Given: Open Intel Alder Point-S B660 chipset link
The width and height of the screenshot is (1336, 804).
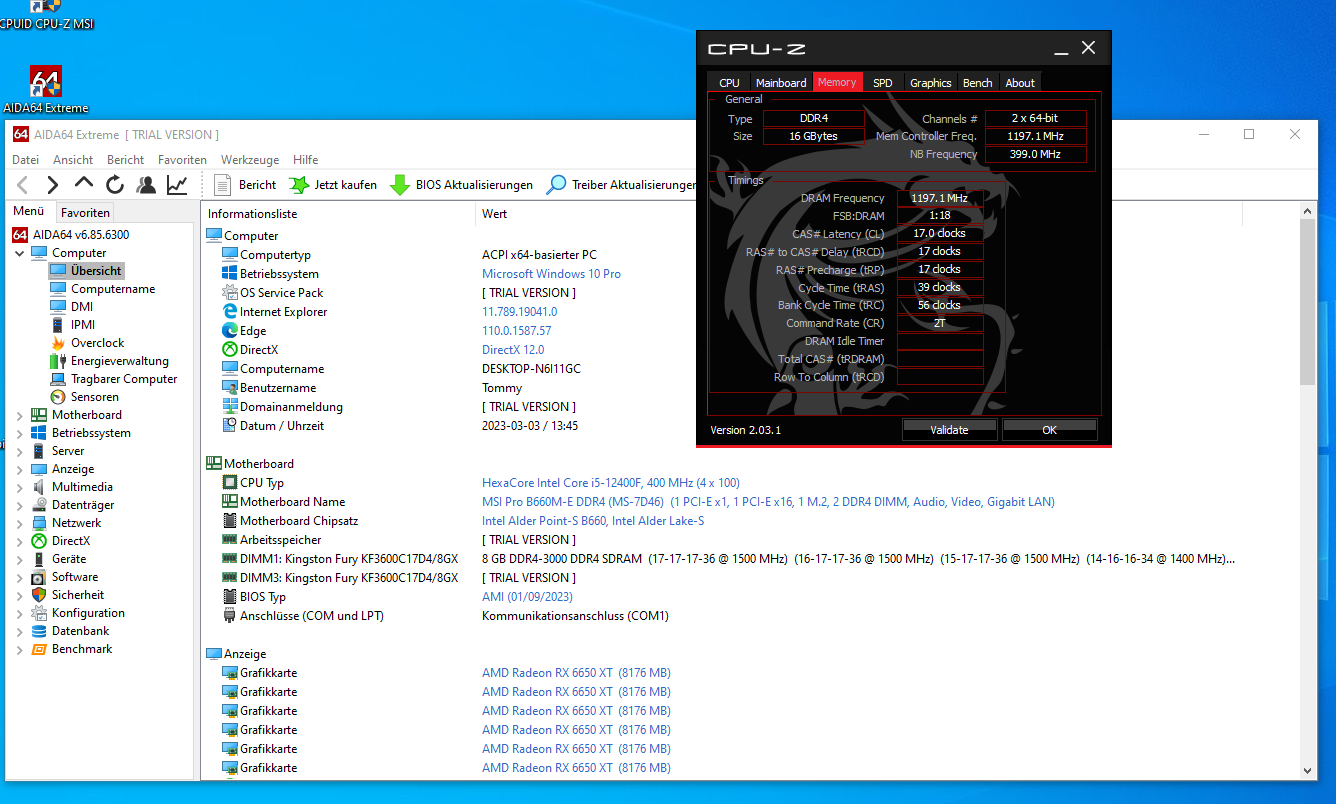Looking at the screenshot, I should (x=593, y=521).
